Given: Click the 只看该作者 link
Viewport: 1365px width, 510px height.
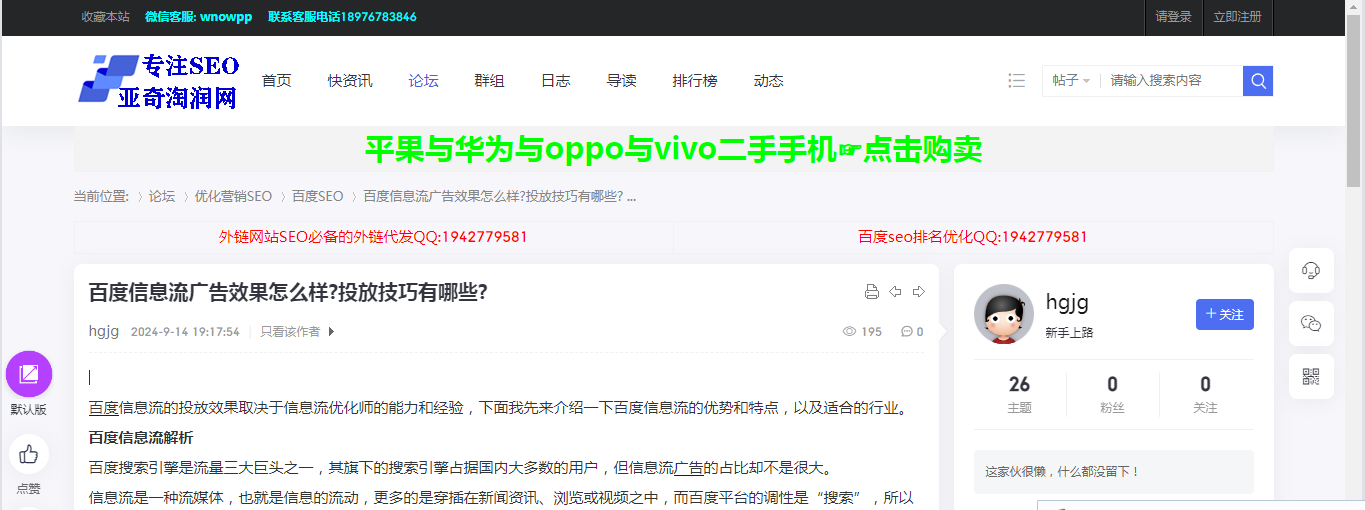Looking at the screenshot, I should [x=291, y=332].
